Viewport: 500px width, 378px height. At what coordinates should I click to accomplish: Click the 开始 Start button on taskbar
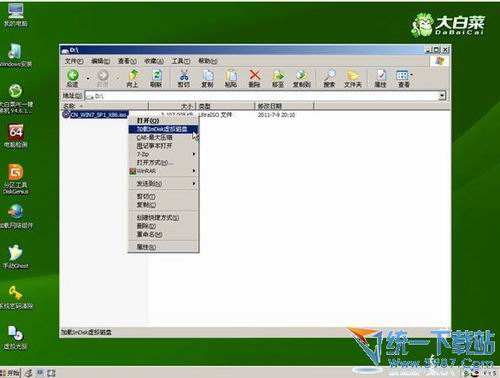[11, 373]
